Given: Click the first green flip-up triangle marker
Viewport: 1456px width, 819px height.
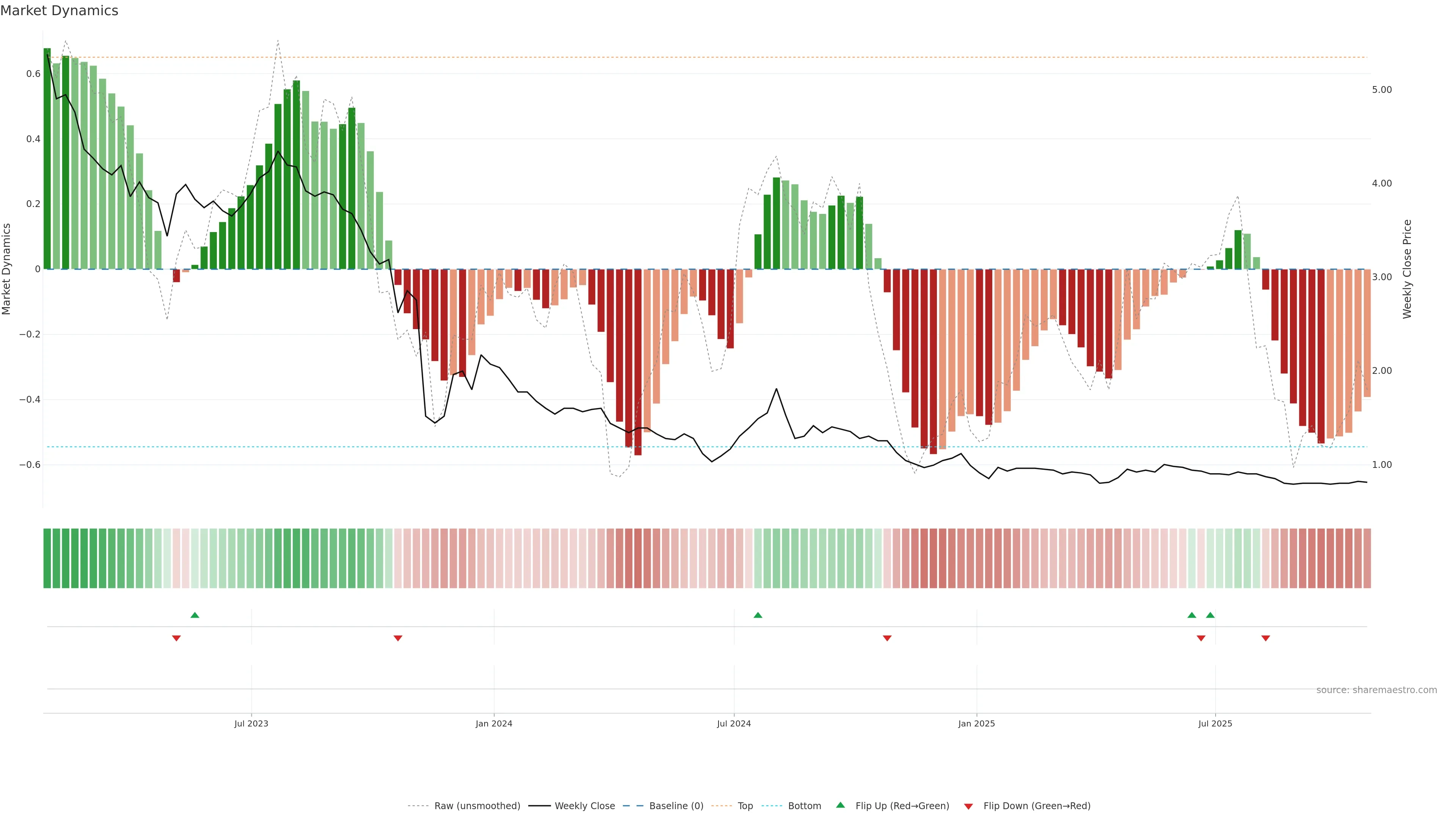Looking at the screenshot, I should click(195, 615).
